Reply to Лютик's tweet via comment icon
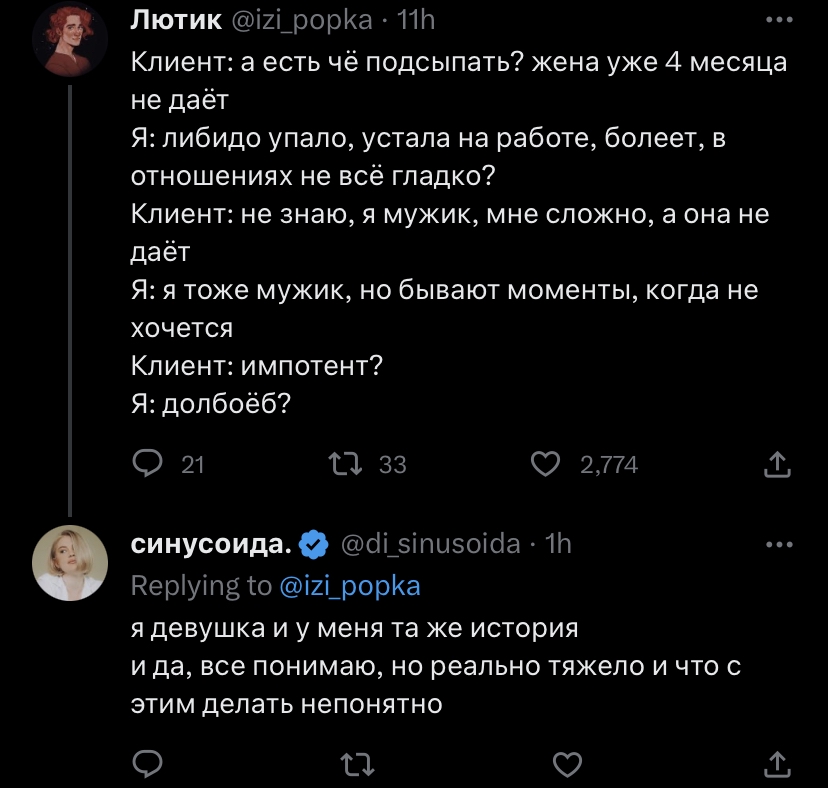Viewport: 828px width, 788px height. point(148,463)
